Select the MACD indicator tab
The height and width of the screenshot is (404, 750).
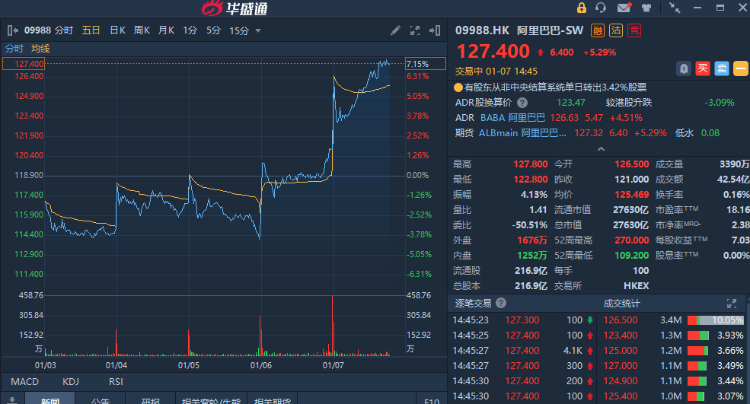point(24,381)
